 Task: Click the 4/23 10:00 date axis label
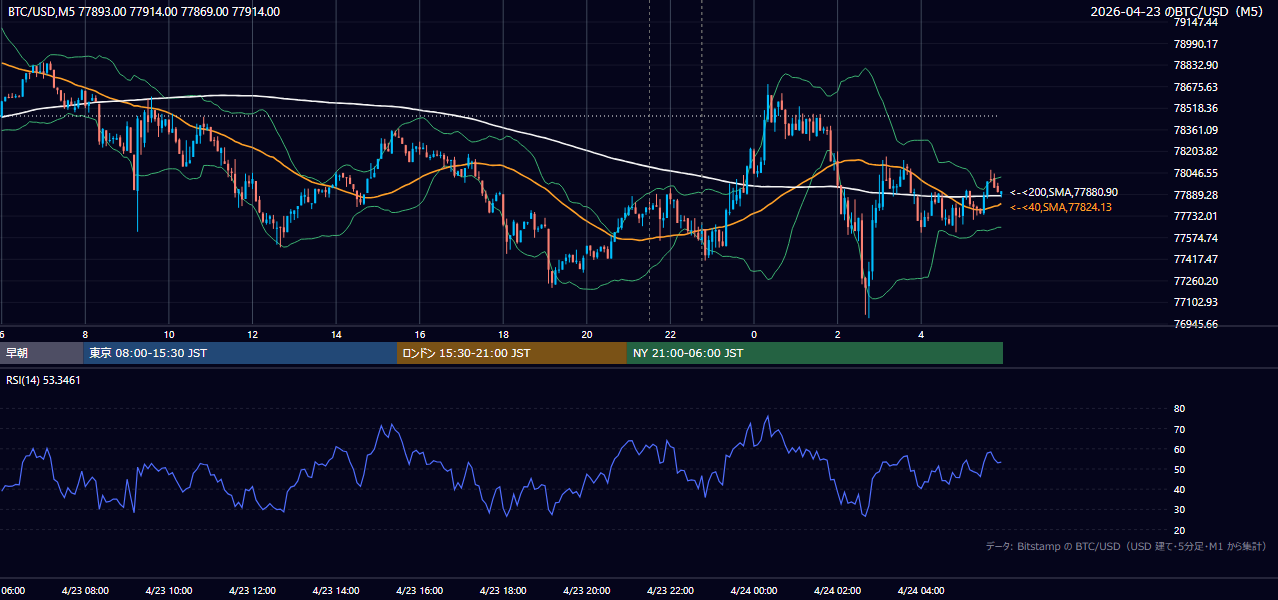(x=168, y=590)
